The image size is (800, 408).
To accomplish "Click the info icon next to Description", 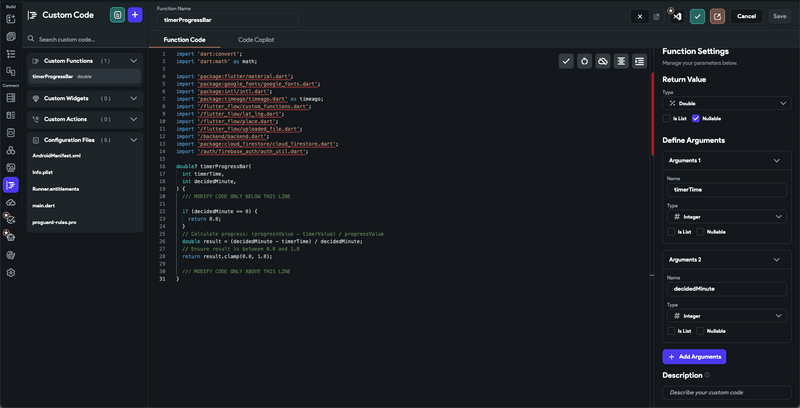I will click(707, 375).
